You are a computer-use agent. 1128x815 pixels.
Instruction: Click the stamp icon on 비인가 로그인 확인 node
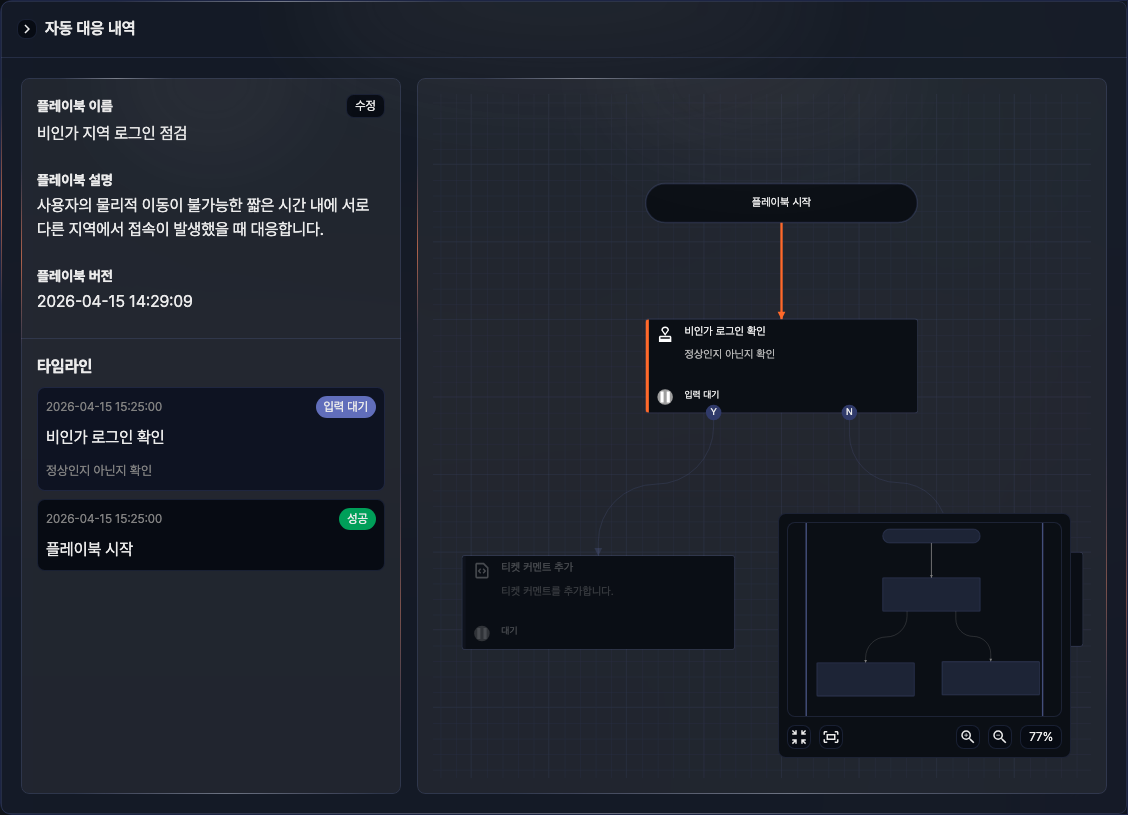point(665,335)
